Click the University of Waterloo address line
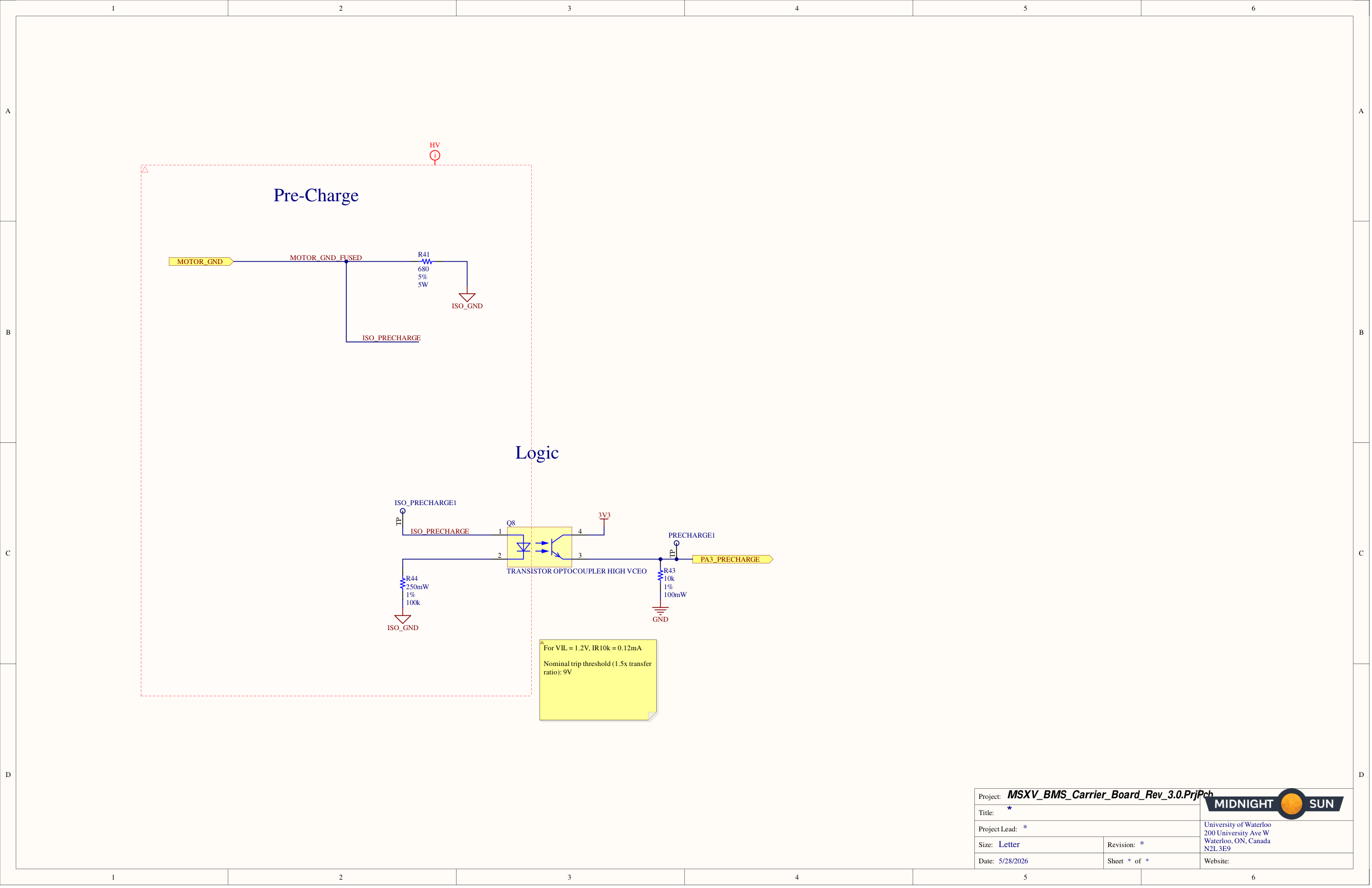This screenshot has height=888, width=1372. click(1237, 825)
